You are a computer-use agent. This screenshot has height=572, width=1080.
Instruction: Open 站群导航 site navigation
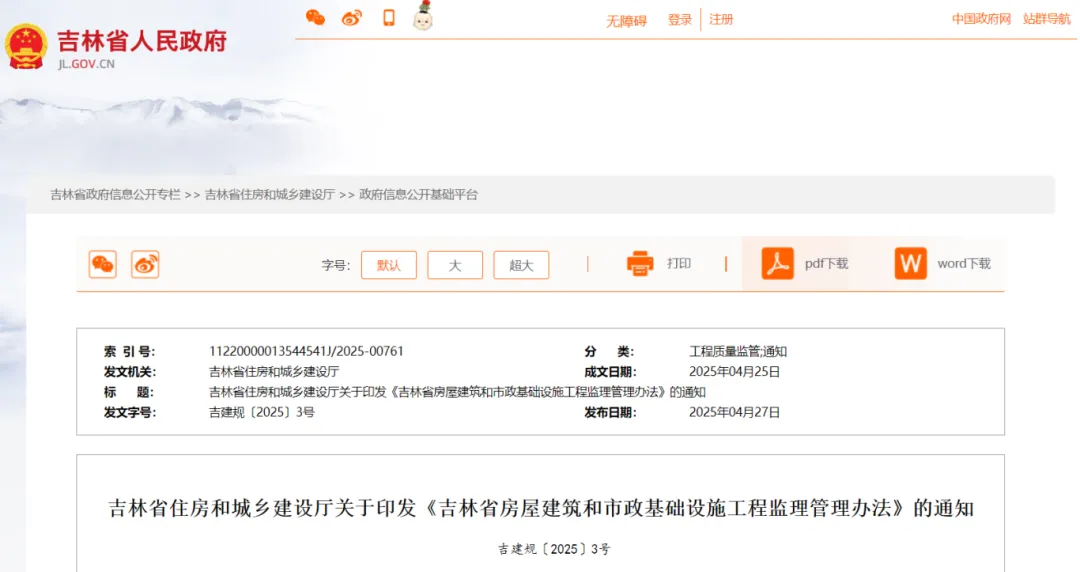[1046, 19]
